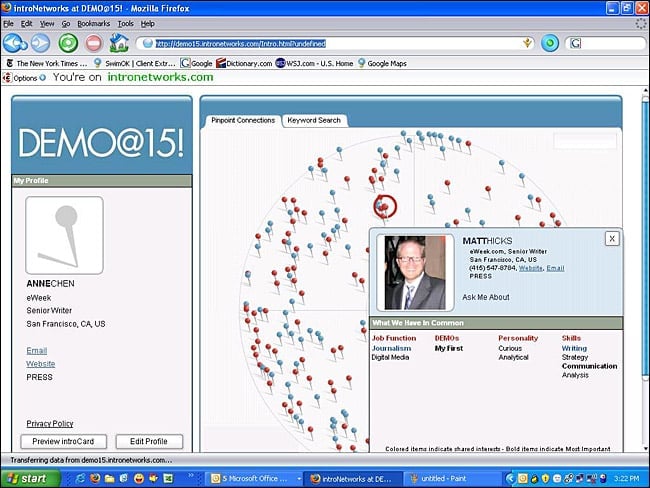650x488 pixels.
Task: Open the Google bookmark in bookmarks bar
Action: [x=196, y=63]
